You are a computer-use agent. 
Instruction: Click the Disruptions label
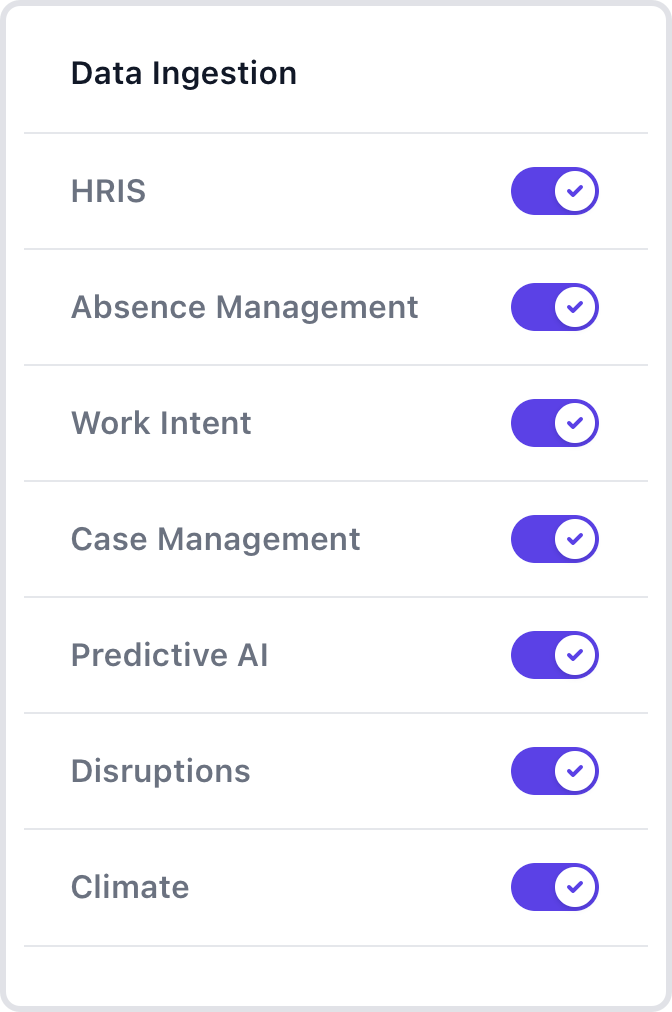pyautogui.click(x=160, y=771)
